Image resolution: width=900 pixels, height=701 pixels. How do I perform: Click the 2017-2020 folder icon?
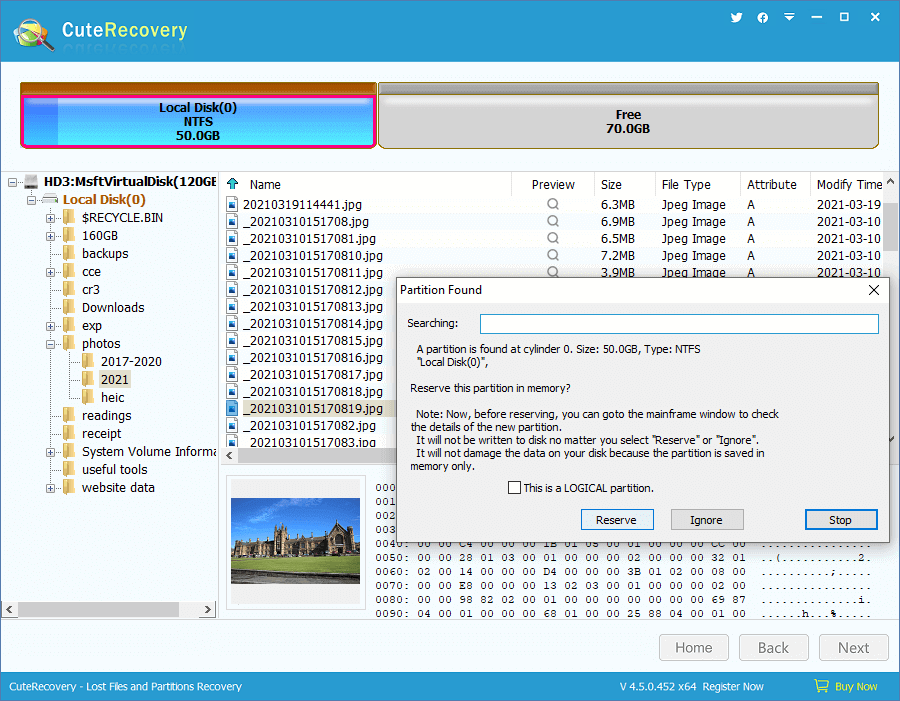point(88,361)
